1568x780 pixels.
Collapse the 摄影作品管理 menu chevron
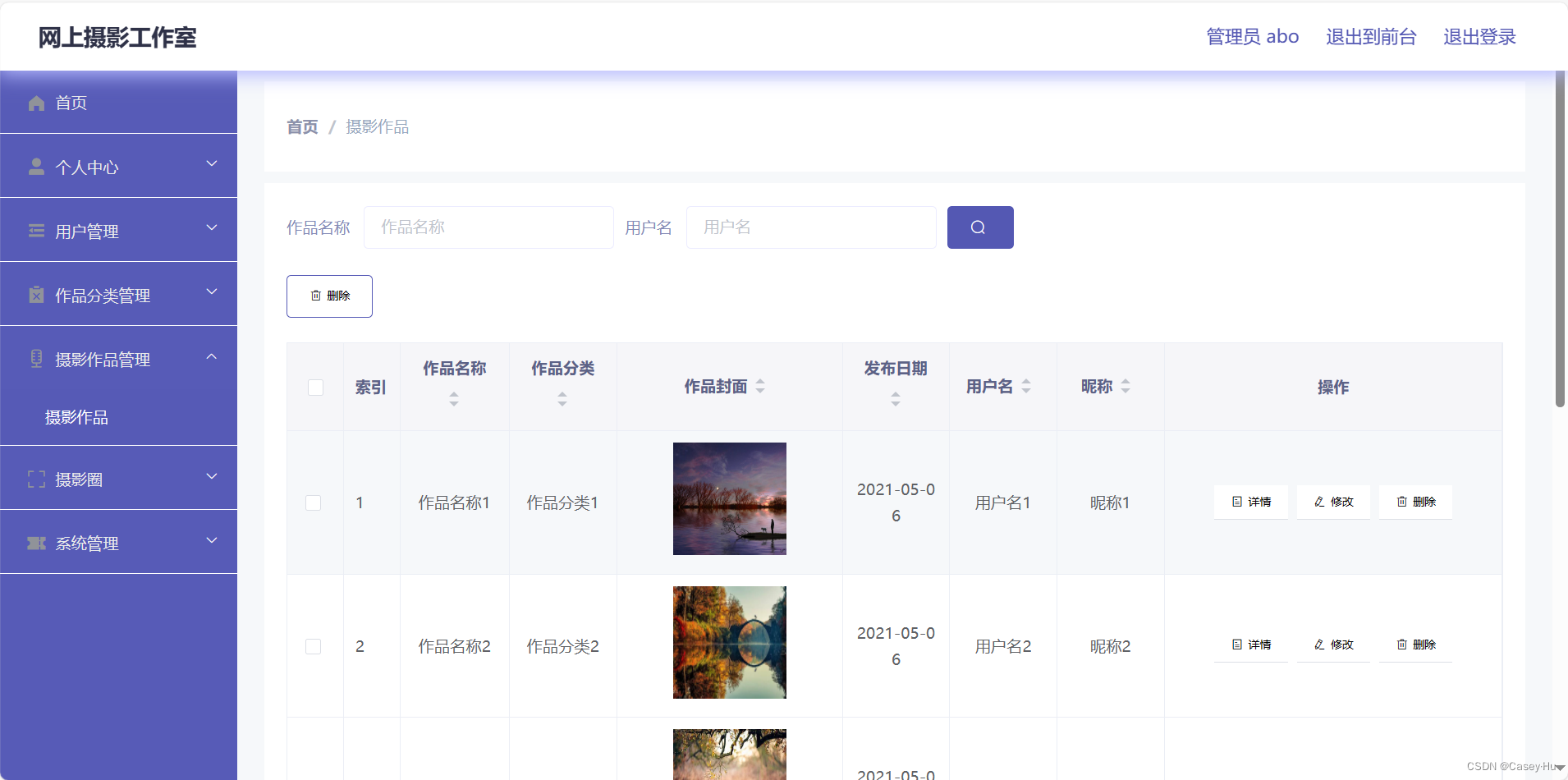212,356
